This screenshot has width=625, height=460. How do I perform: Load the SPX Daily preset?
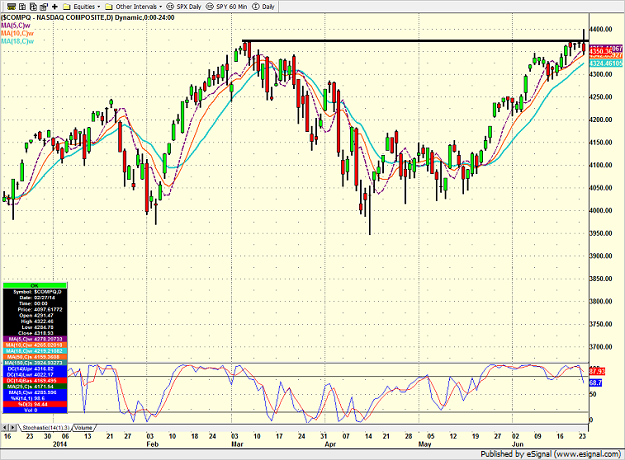click(x=184, y=7)
